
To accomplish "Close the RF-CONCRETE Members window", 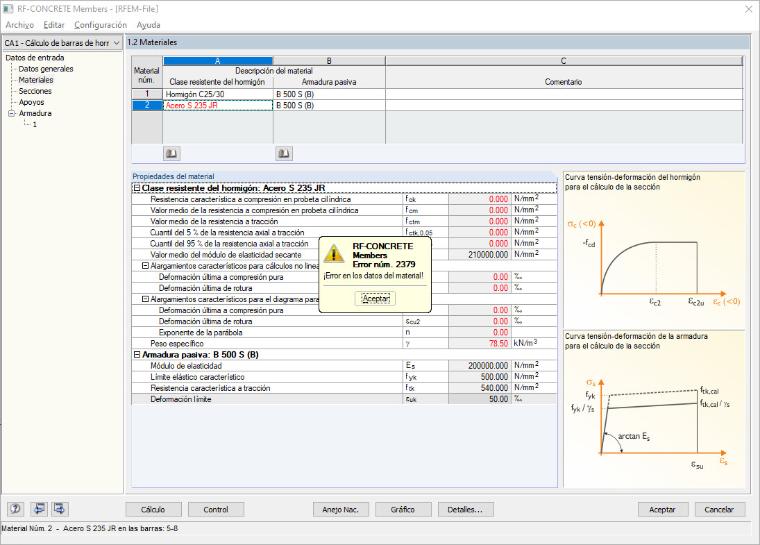I will click(x=748, y=9).
